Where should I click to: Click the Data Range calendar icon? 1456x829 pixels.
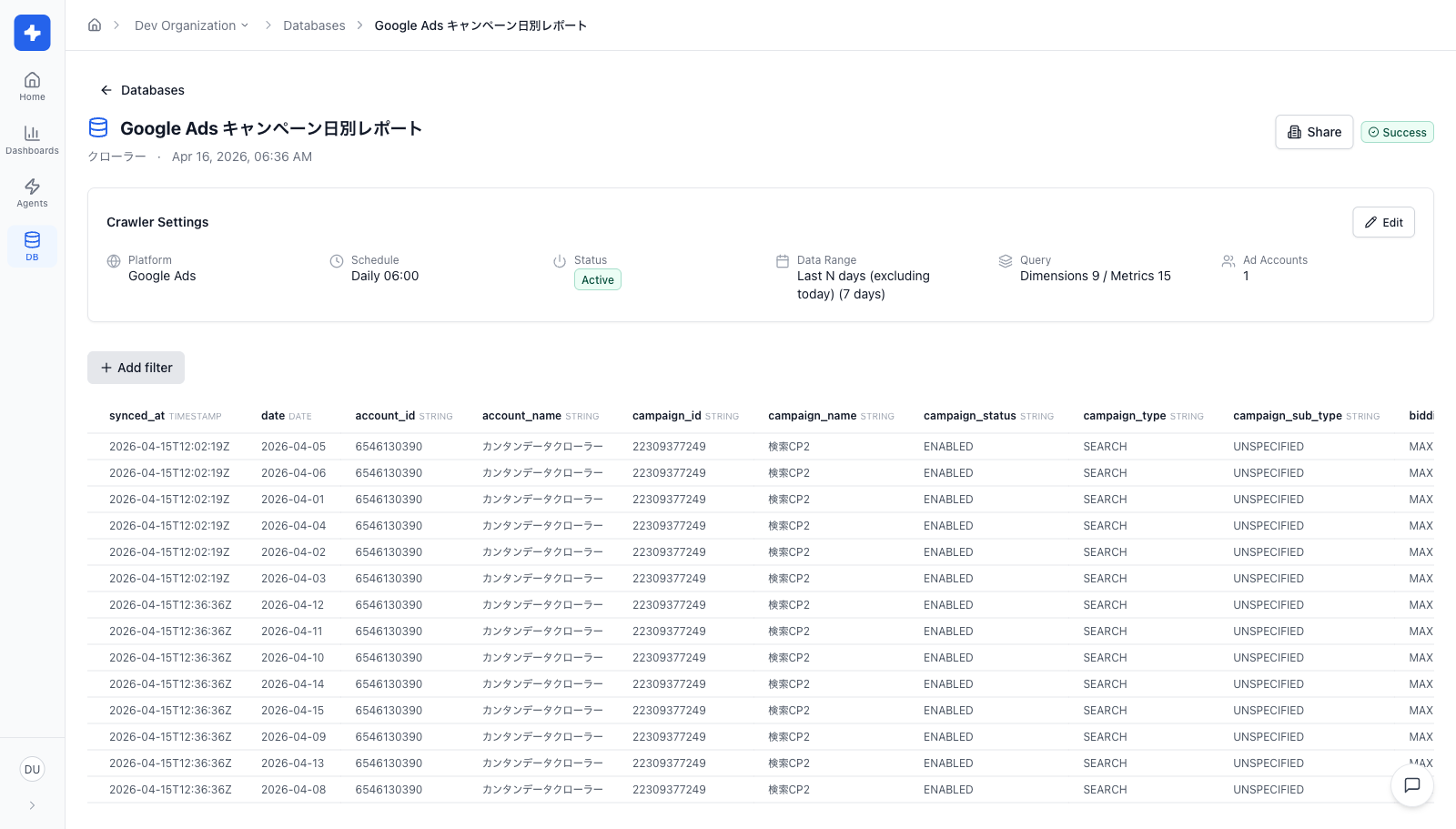(x=783, y=261)
